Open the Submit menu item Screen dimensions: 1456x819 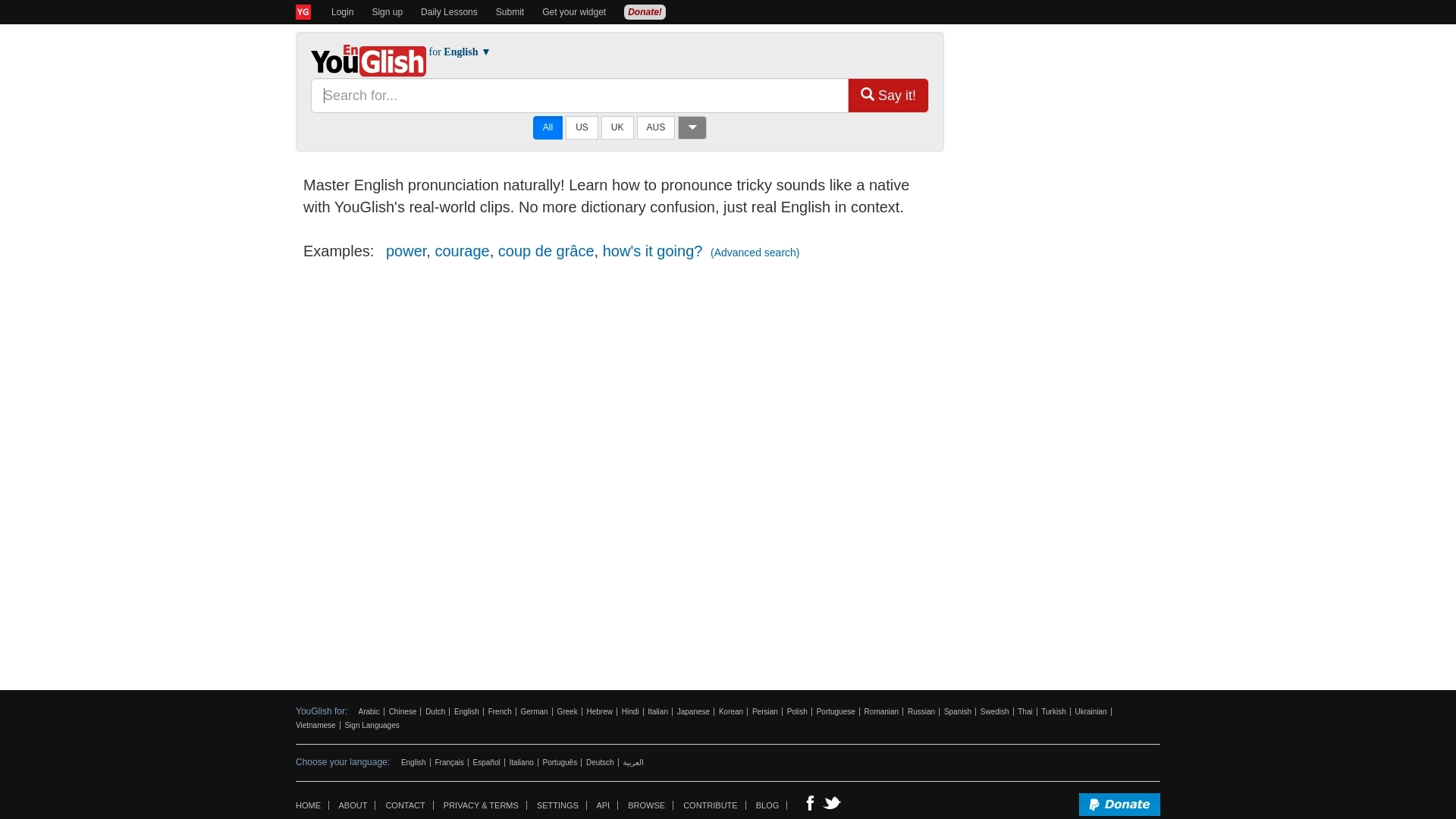[x=510, y=12]
